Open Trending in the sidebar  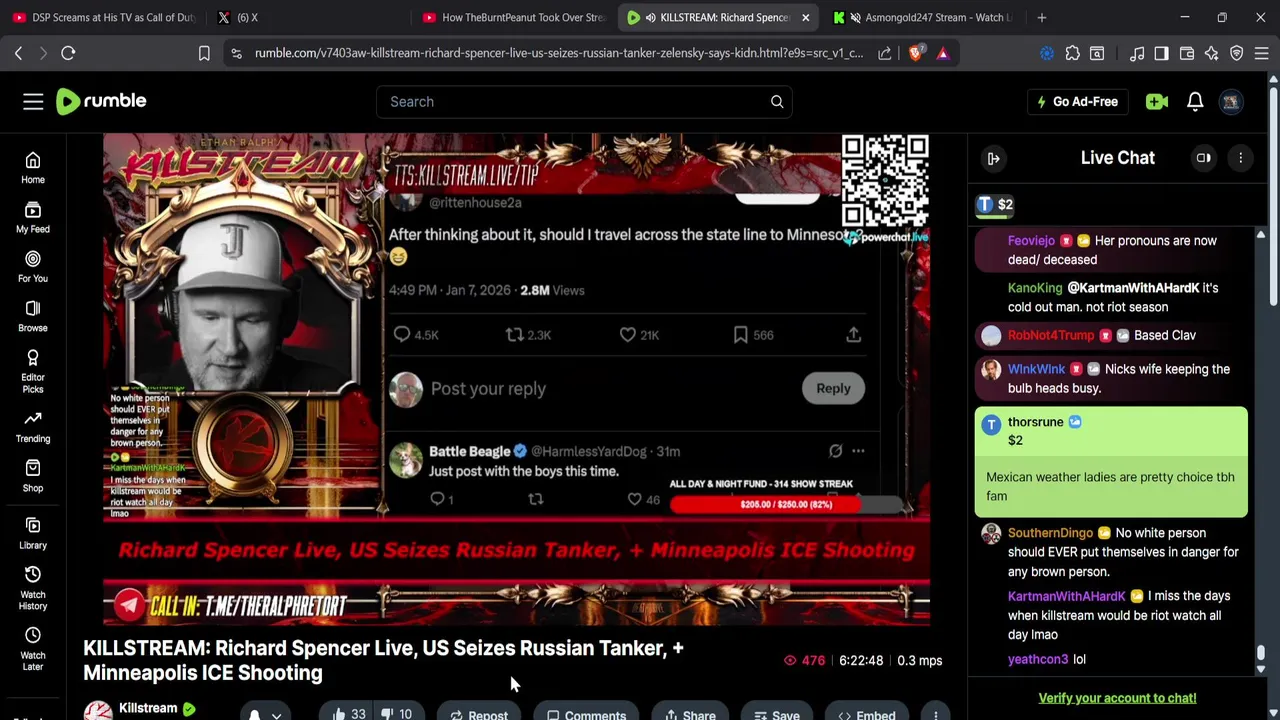pos(33,427)
